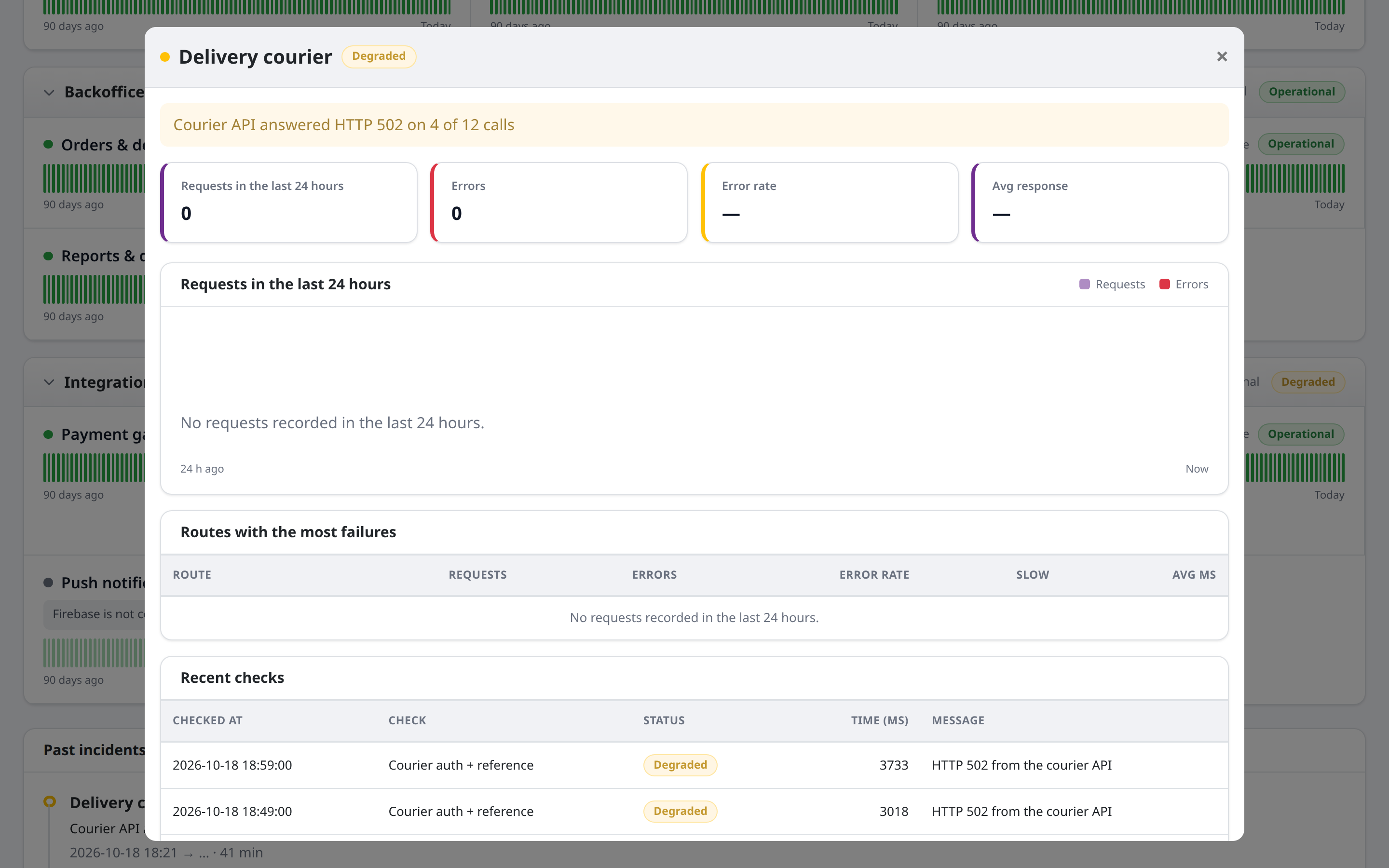Select the Error rate summary card

[x=830, y=203]
